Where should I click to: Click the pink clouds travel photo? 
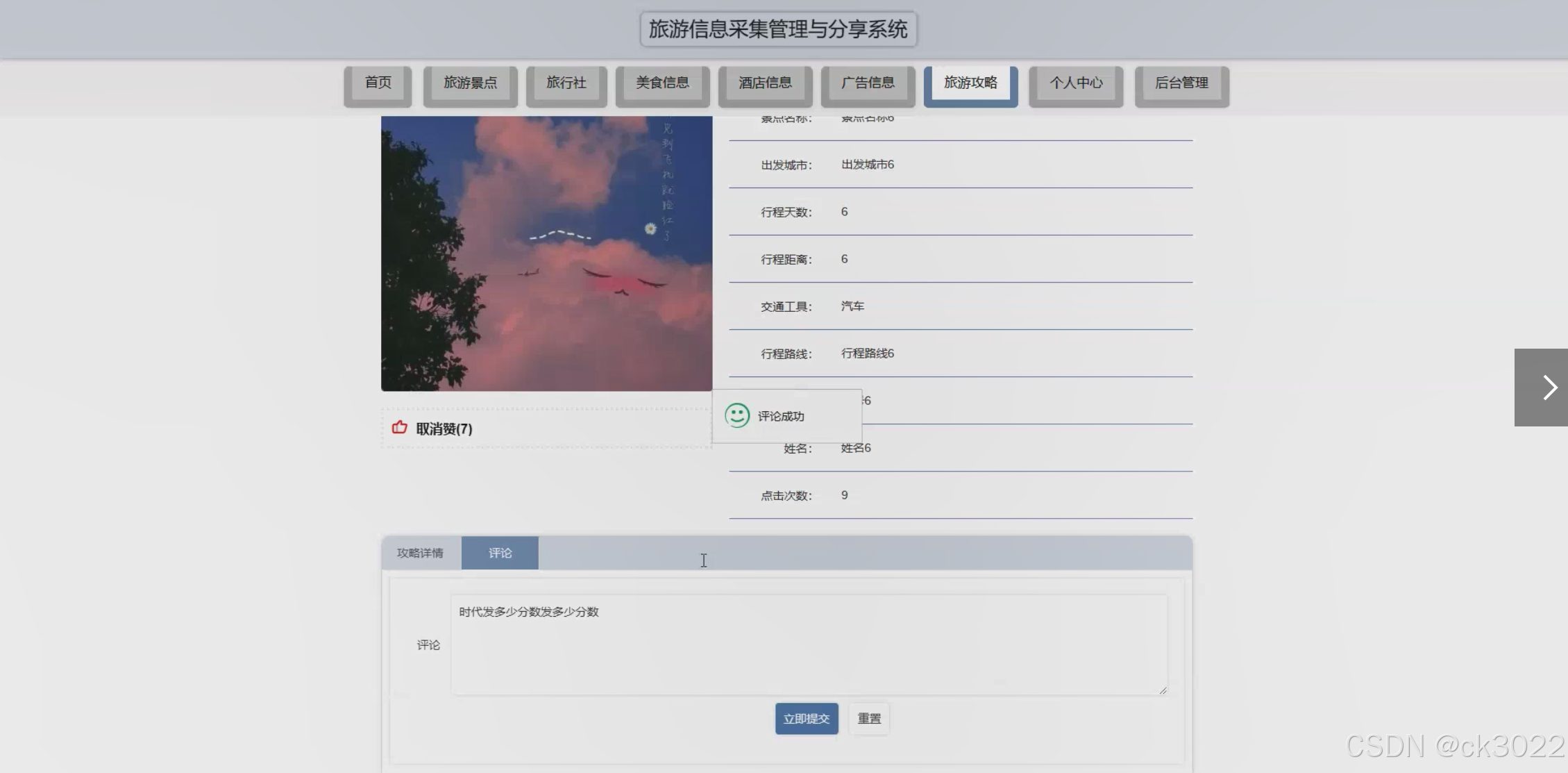(546, 253)
